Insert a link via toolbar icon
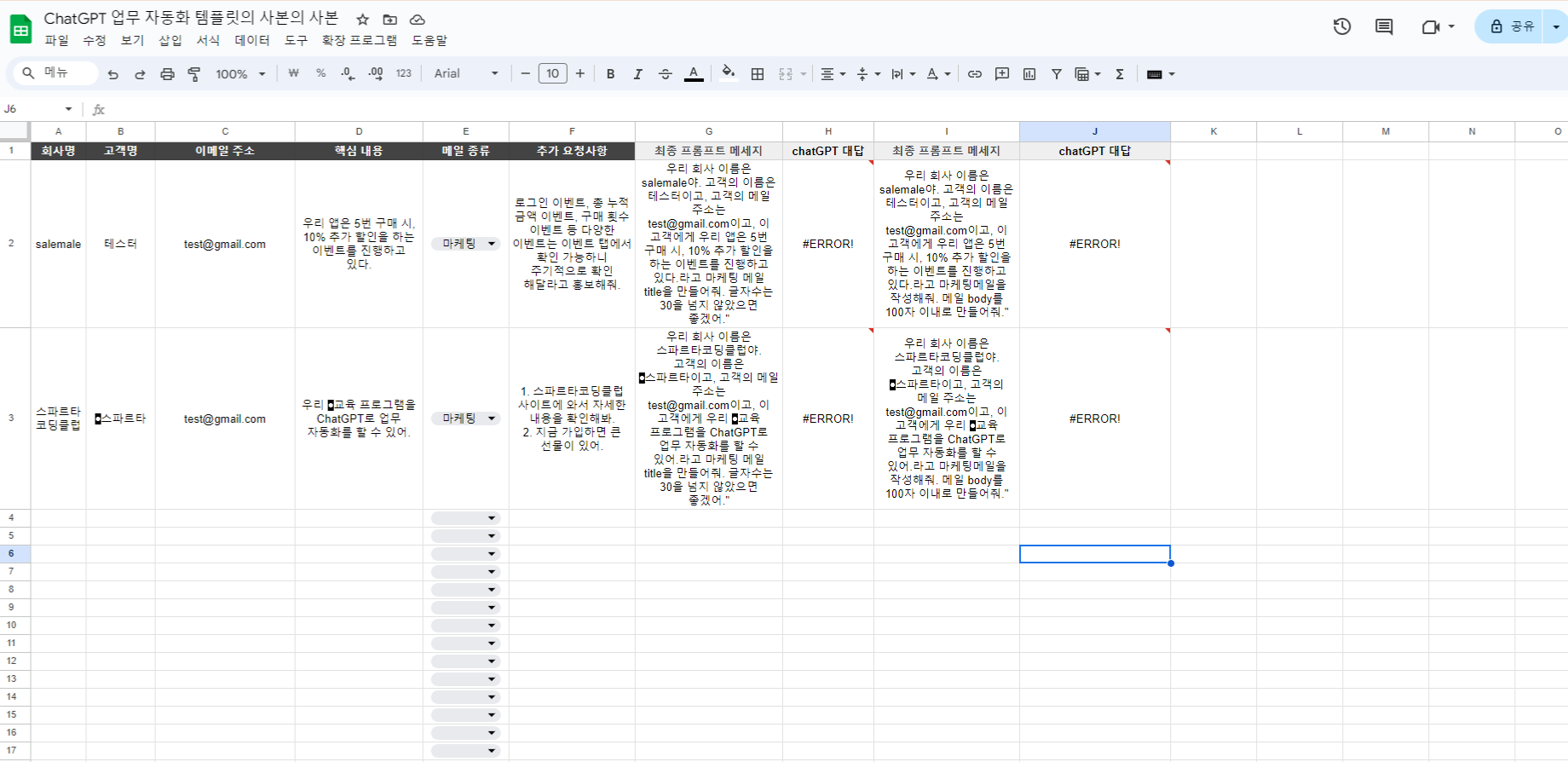The image size is (1568, 762). [x=975, y=74]
